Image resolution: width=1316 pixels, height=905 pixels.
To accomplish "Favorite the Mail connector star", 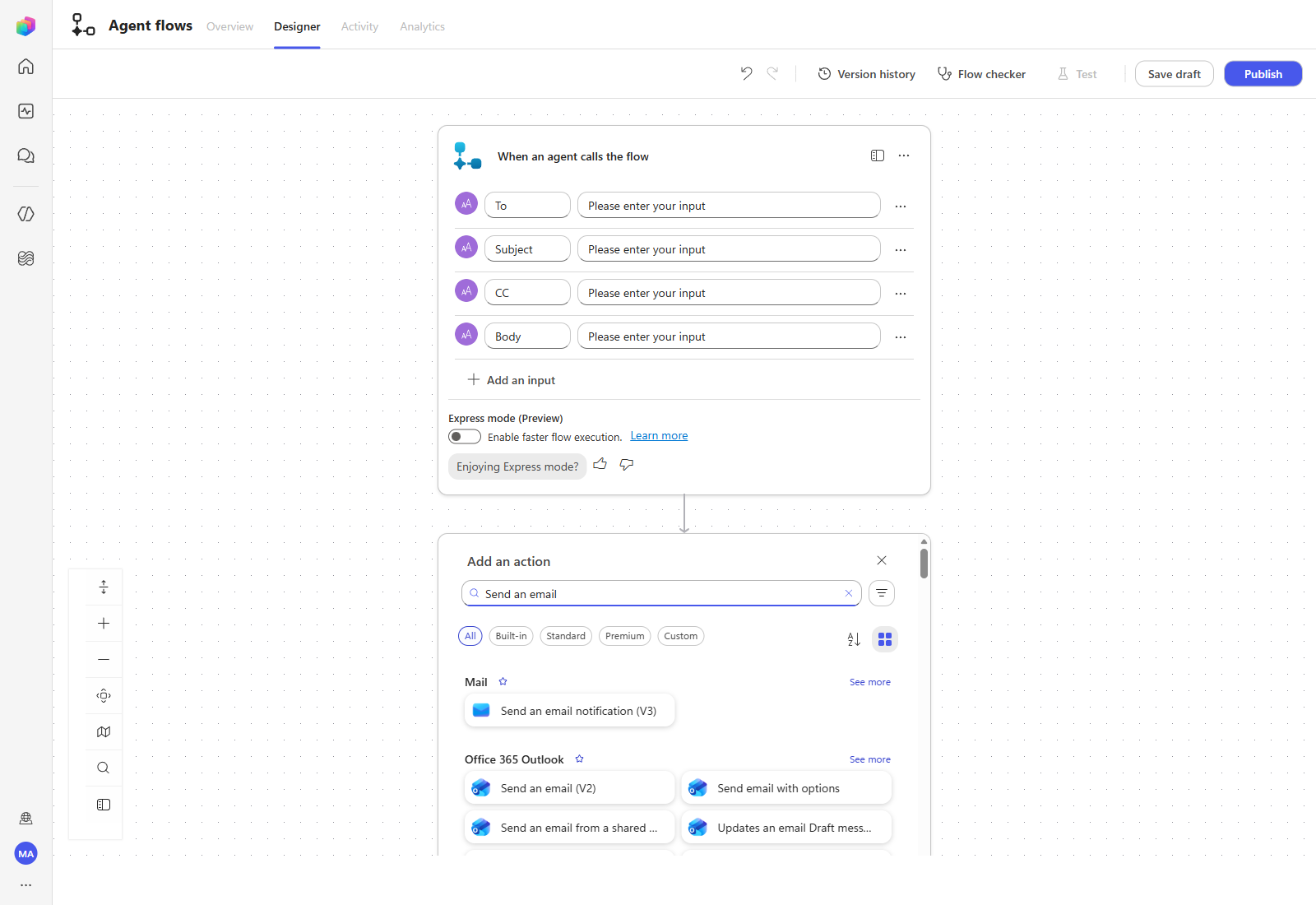I will pyautogui.click(x=503, y=681).
